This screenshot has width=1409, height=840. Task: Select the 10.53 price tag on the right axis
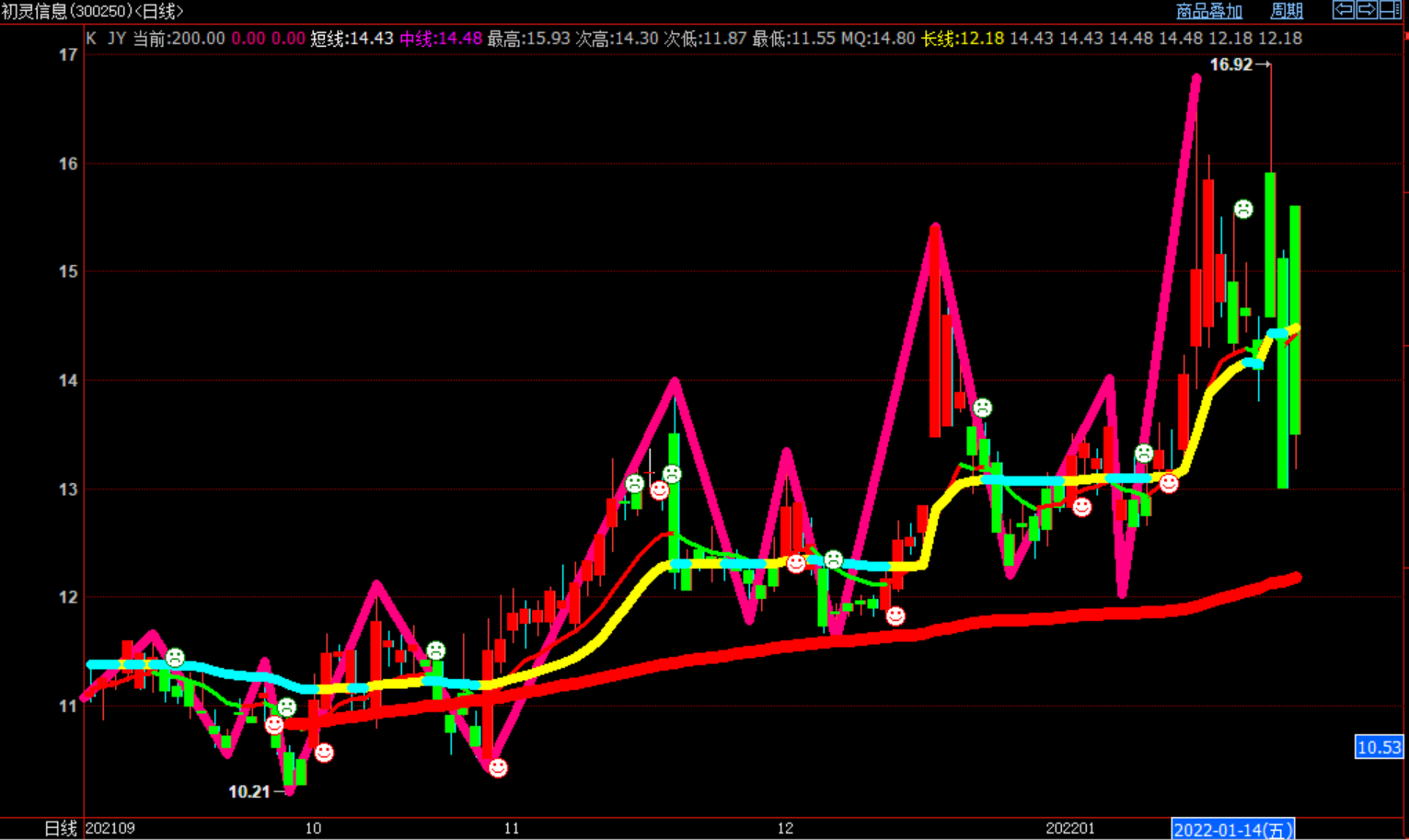click(1380, 747)
